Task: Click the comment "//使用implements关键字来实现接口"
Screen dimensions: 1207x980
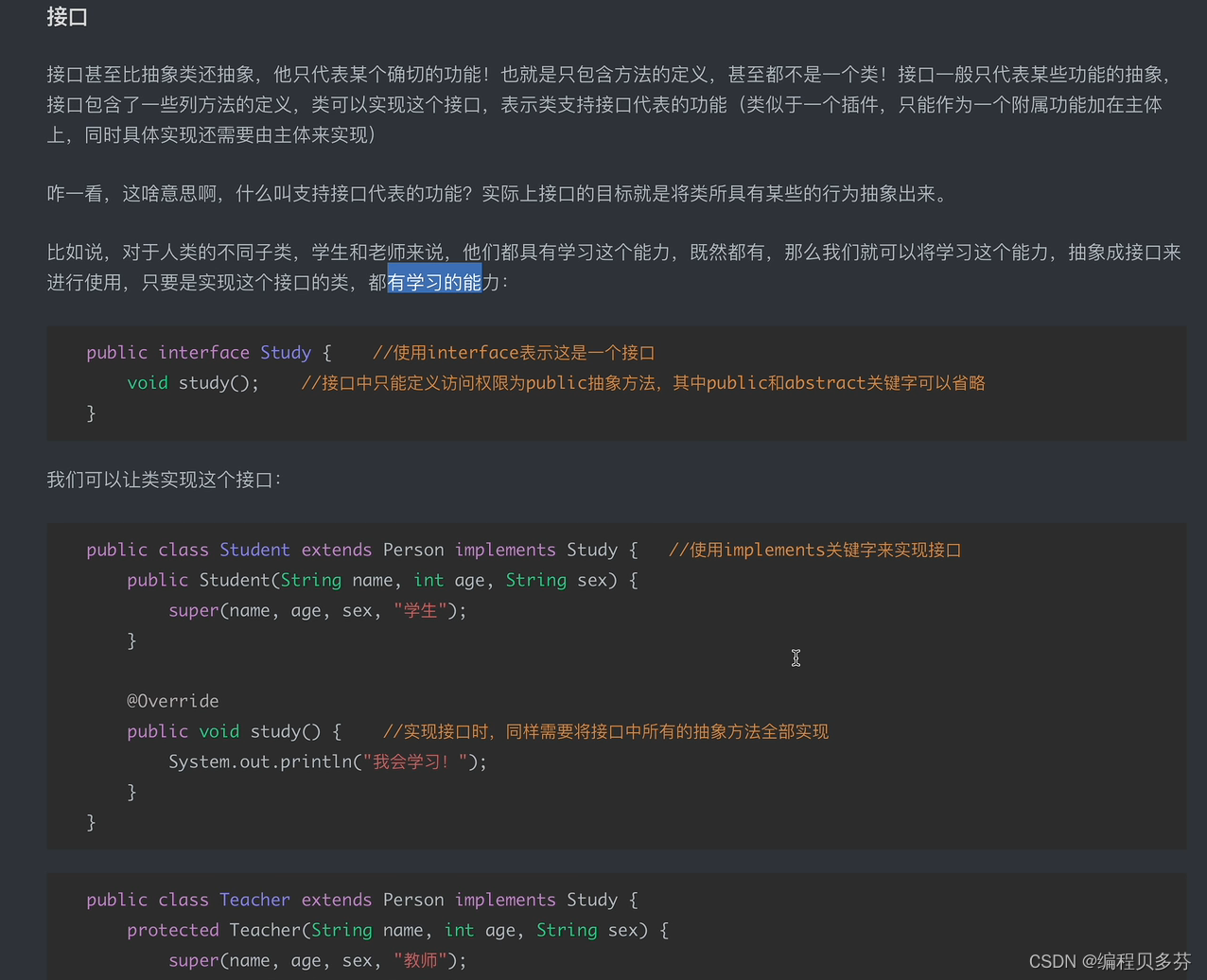Action: click(x=814, y=551)
